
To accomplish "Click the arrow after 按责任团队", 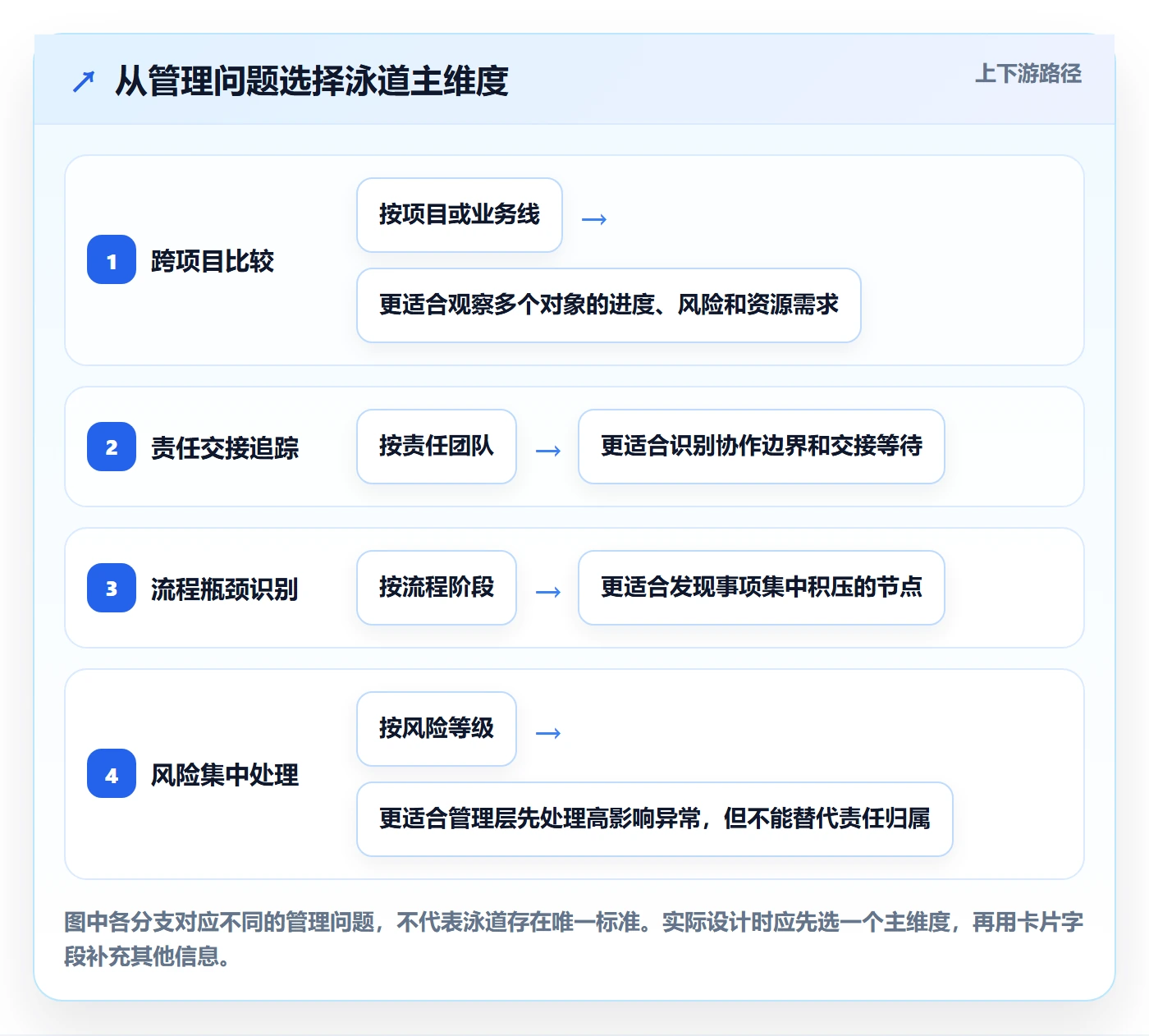I will tap(548, 451).
